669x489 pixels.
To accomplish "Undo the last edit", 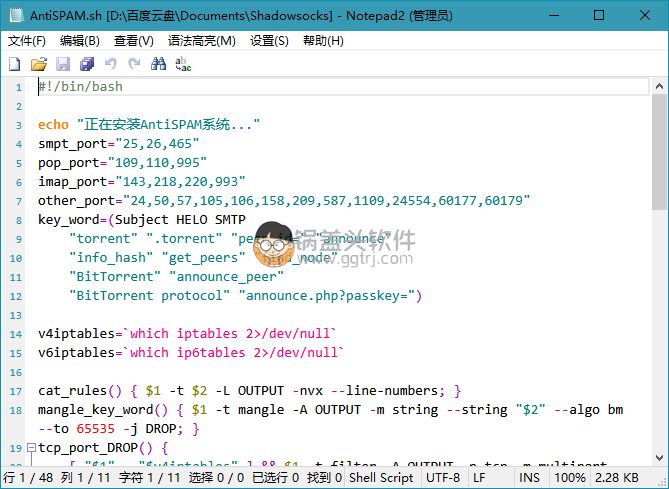I will pyautogui.click(x=111, y=64).
